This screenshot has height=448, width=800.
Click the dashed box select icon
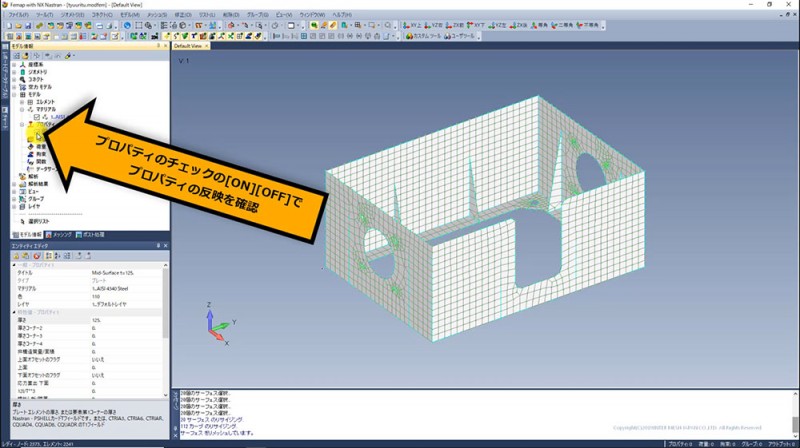[138, 25]
